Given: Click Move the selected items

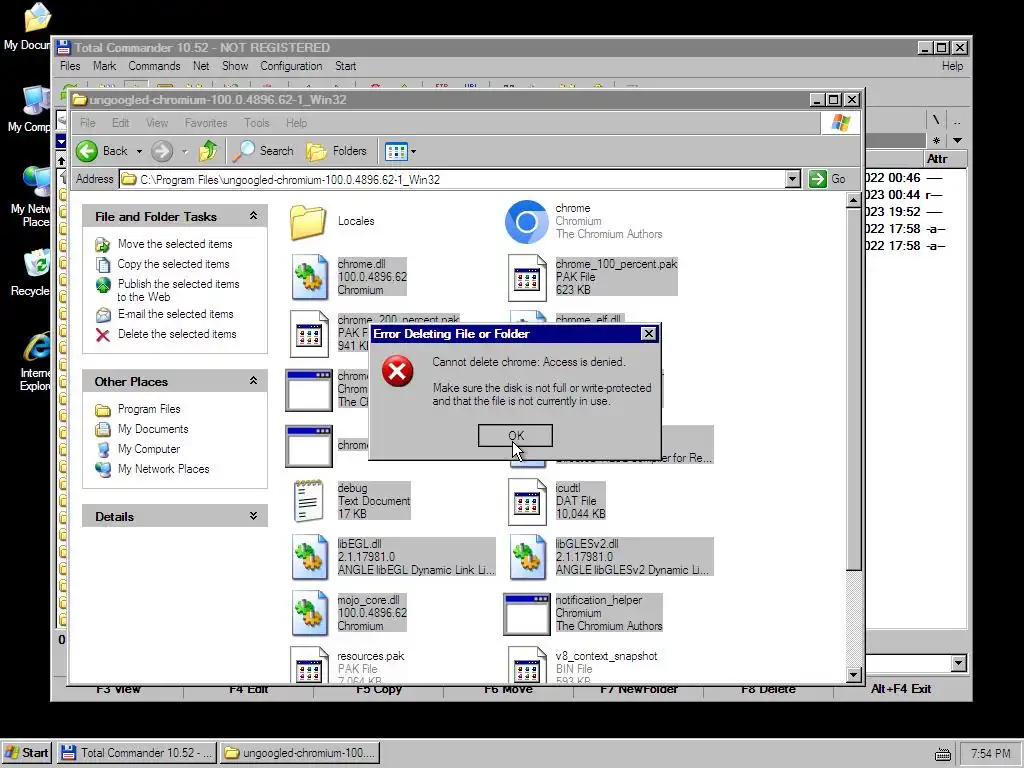Looking at the screenshot, I should pyautogui.click(x=175, y=244).
